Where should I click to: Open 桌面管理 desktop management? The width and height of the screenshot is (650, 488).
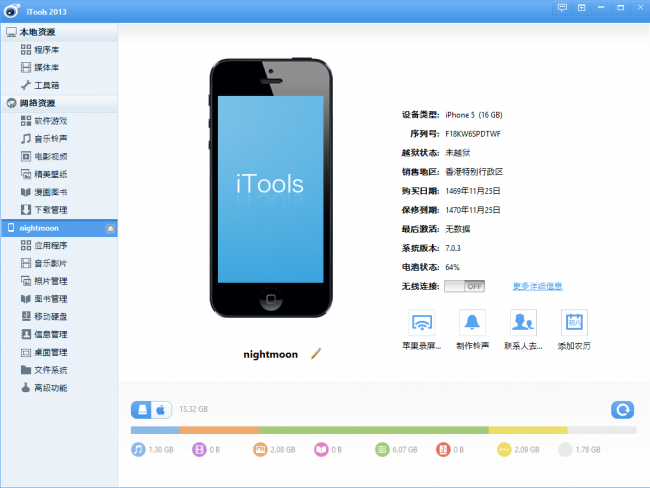pos(59,353)
